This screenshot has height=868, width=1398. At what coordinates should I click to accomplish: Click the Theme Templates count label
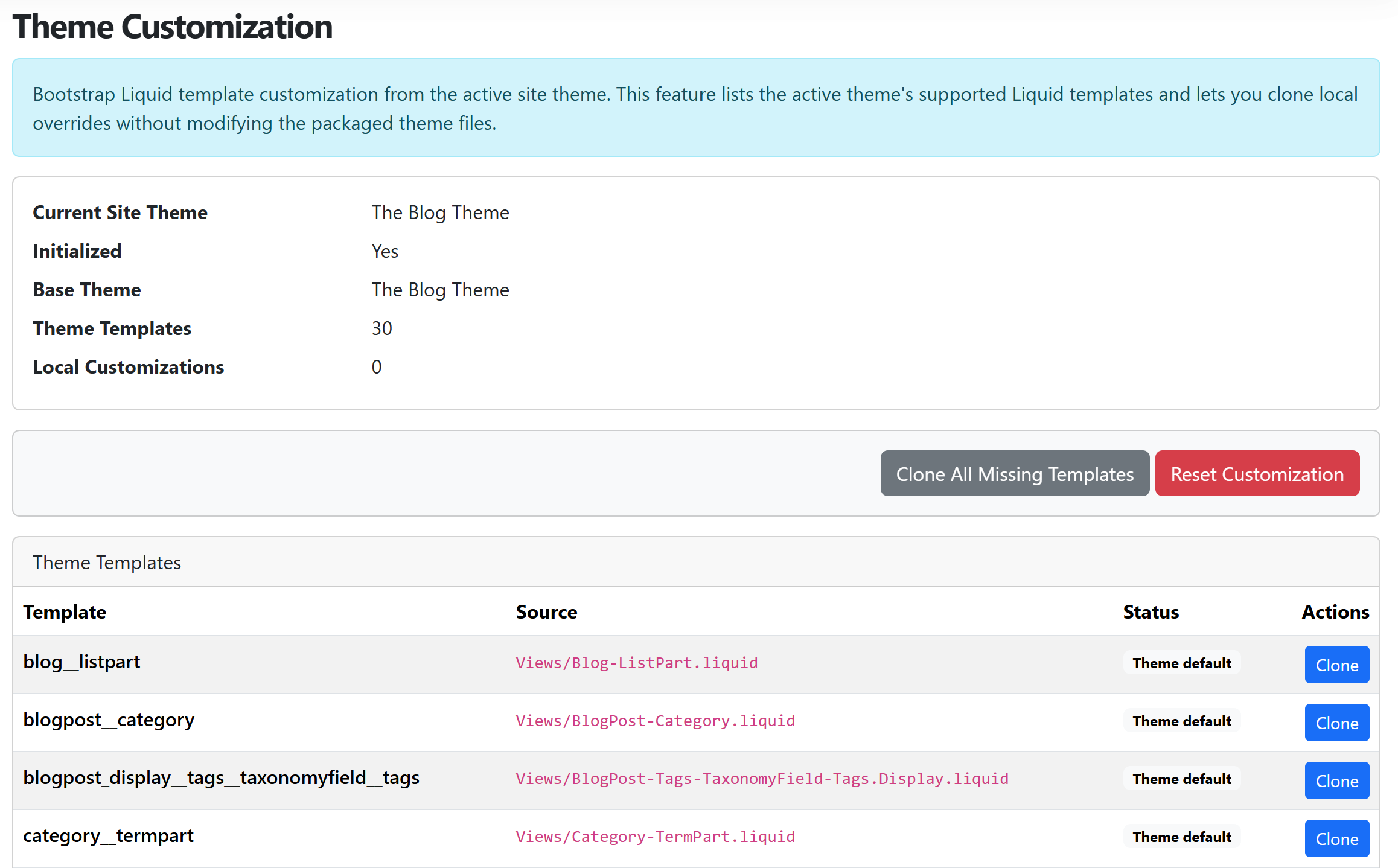(112, 328)
